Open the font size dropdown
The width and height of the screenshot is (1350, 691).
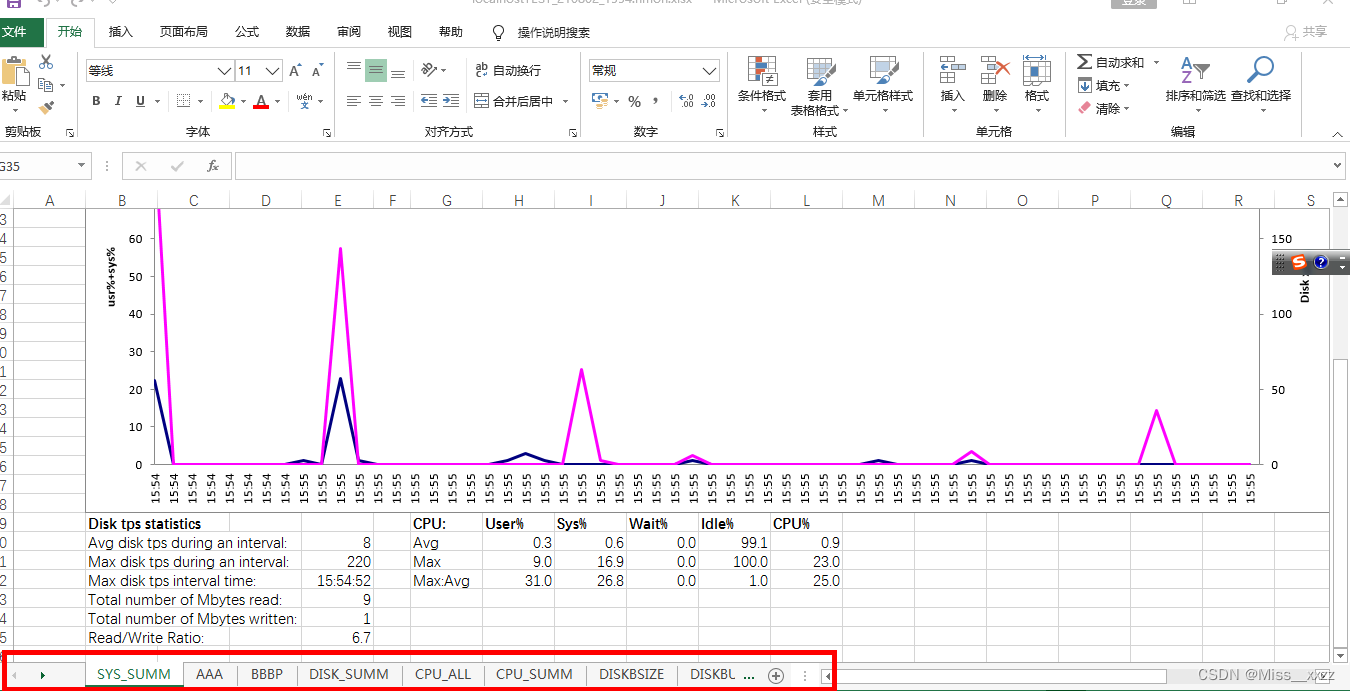coord(273,71)
